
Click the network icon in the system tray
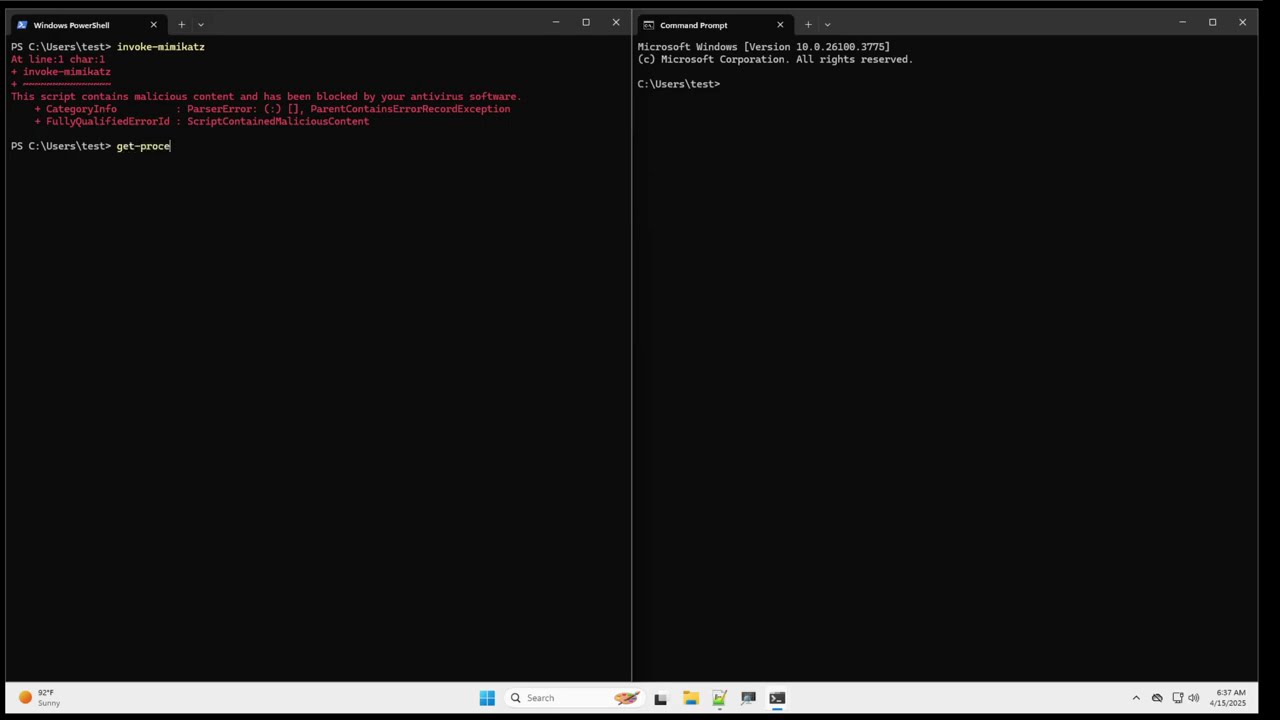tap(1177, 698)
